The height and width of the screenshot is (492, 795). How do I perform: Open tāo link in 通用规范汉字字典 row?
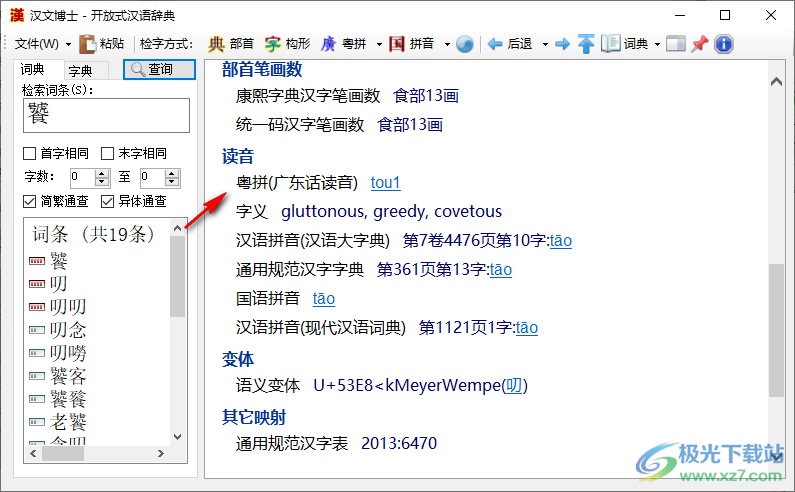500,269
